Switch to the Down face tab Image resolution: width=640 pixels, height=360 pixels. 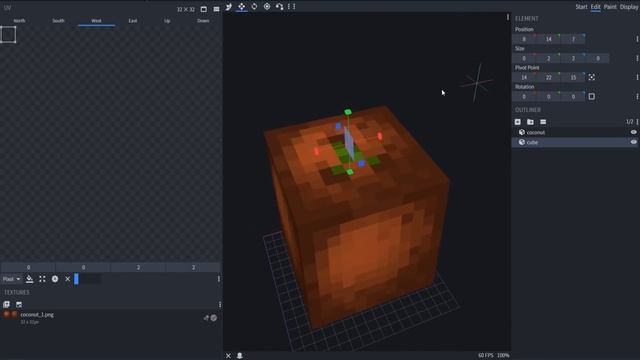pos(203,21)
